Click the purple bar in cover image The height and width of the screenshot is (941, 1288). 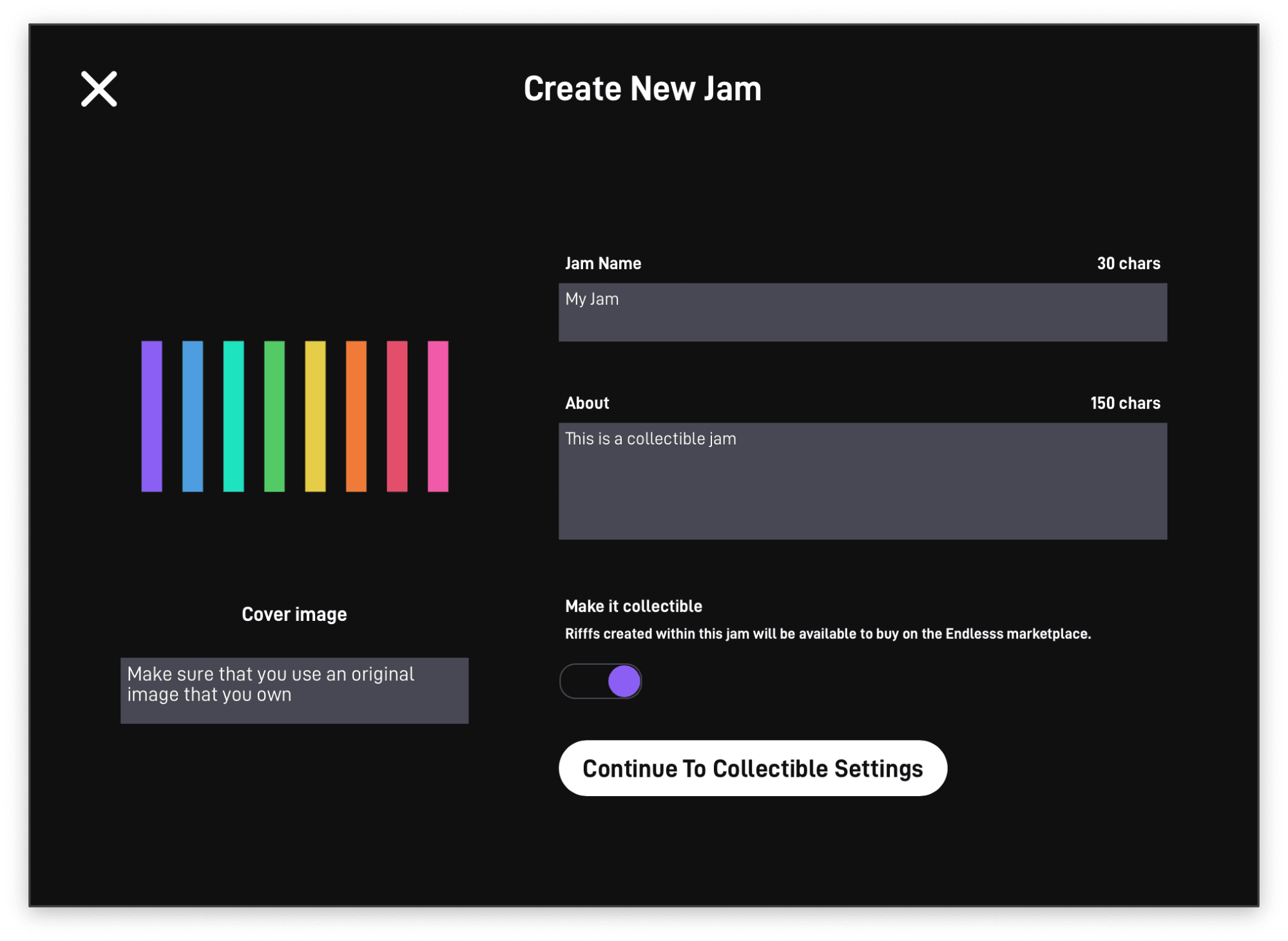[152, 417]
